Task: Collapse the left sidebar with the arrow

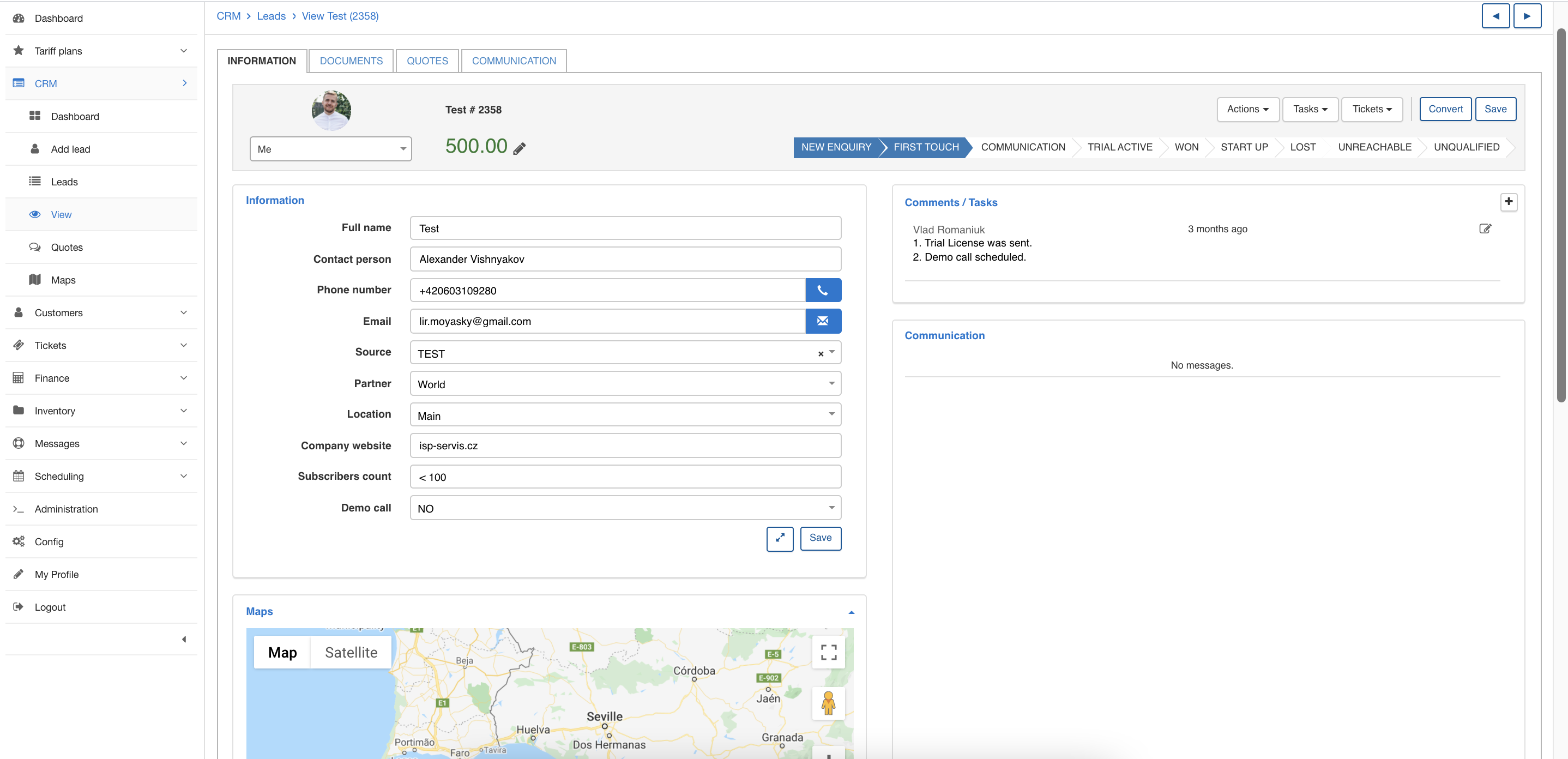Action: pos(183,639)
